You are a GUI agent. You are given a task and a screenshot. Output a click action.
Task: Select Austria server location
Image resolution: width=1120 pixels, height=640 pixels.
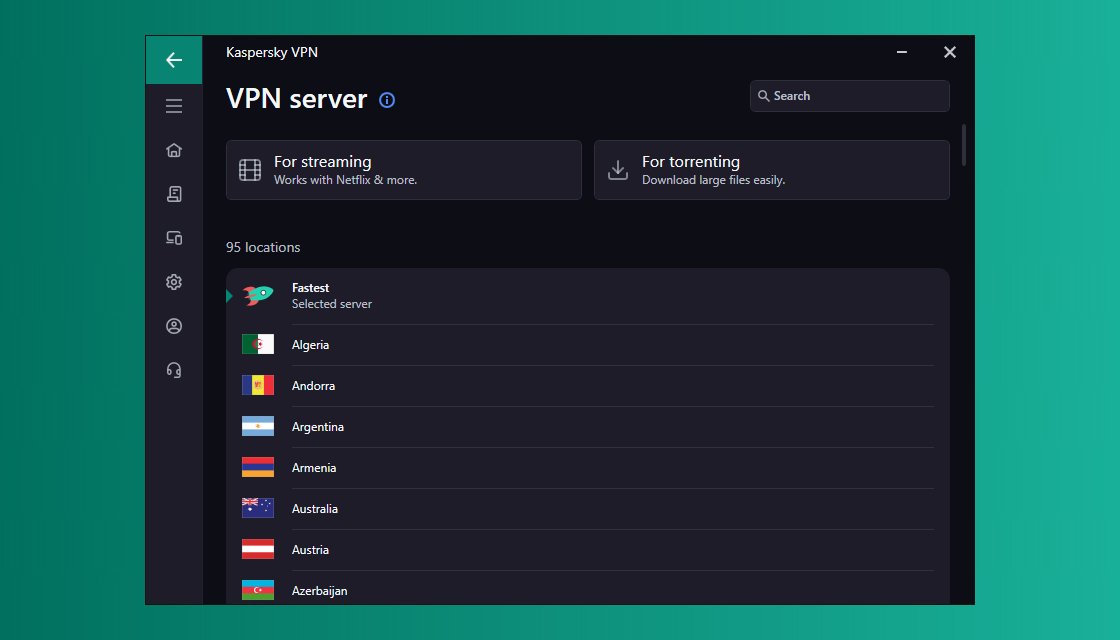(x=588, y=550)
